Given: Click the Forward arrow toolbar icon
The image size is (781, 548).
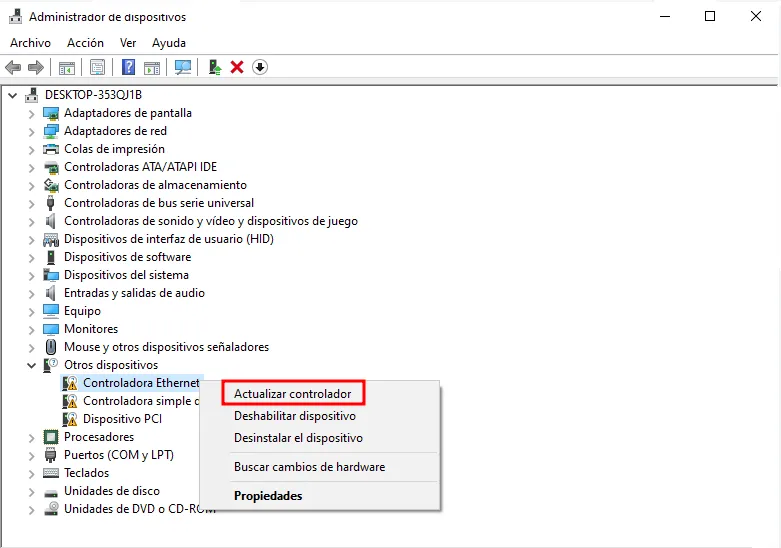Looking at the screenshot, I should [36, 67].
